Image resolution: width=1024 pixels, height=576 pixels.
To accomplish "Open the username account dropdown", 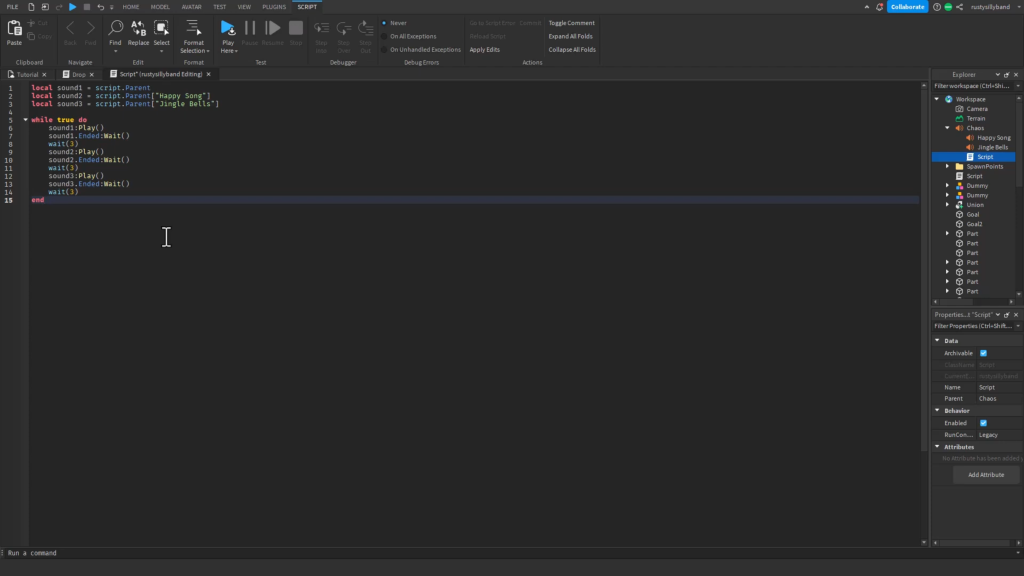I will click(x=1018, y=7).
